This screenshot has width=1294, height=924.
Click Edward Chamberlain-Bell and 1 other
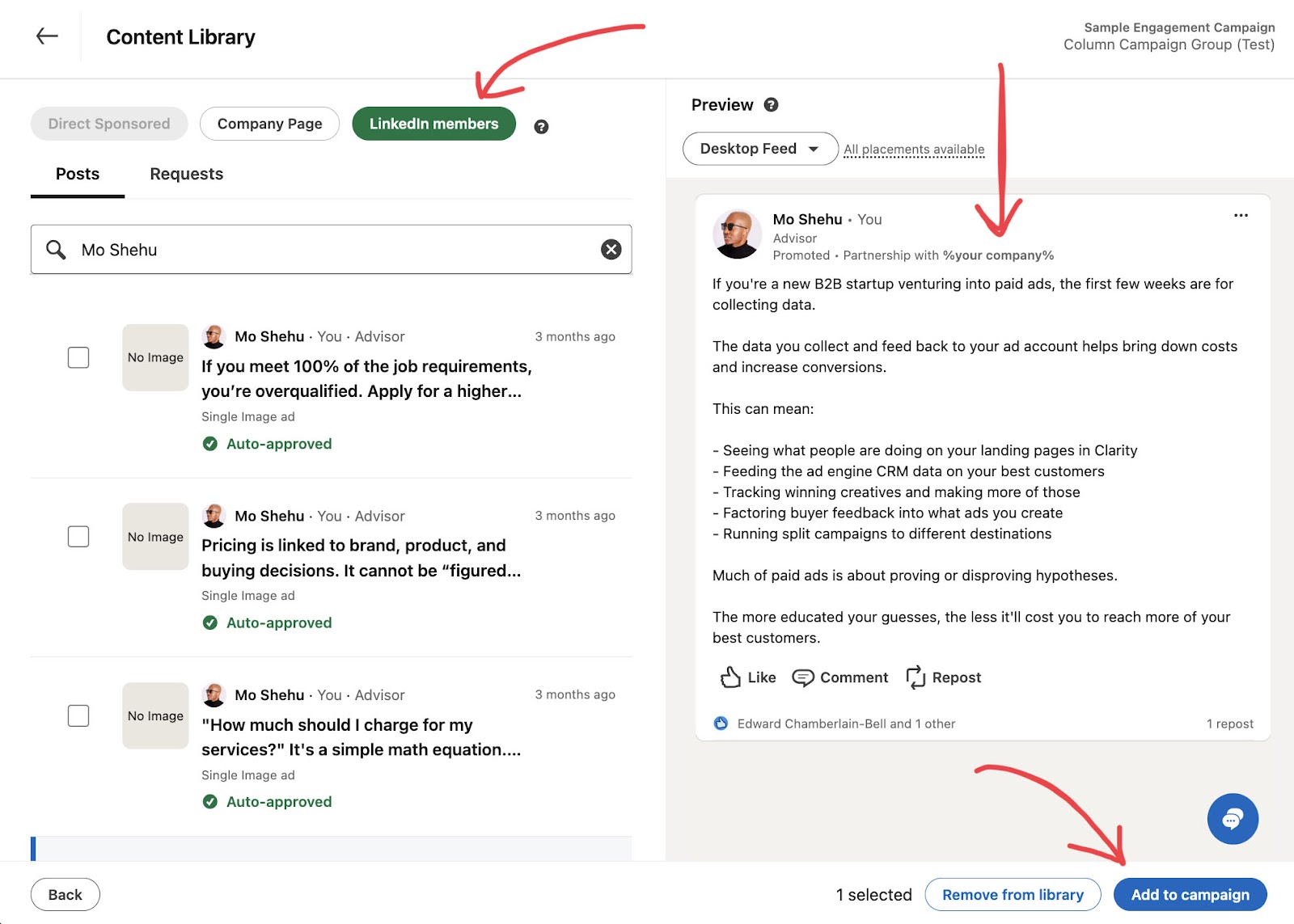(x=846, y=724)
